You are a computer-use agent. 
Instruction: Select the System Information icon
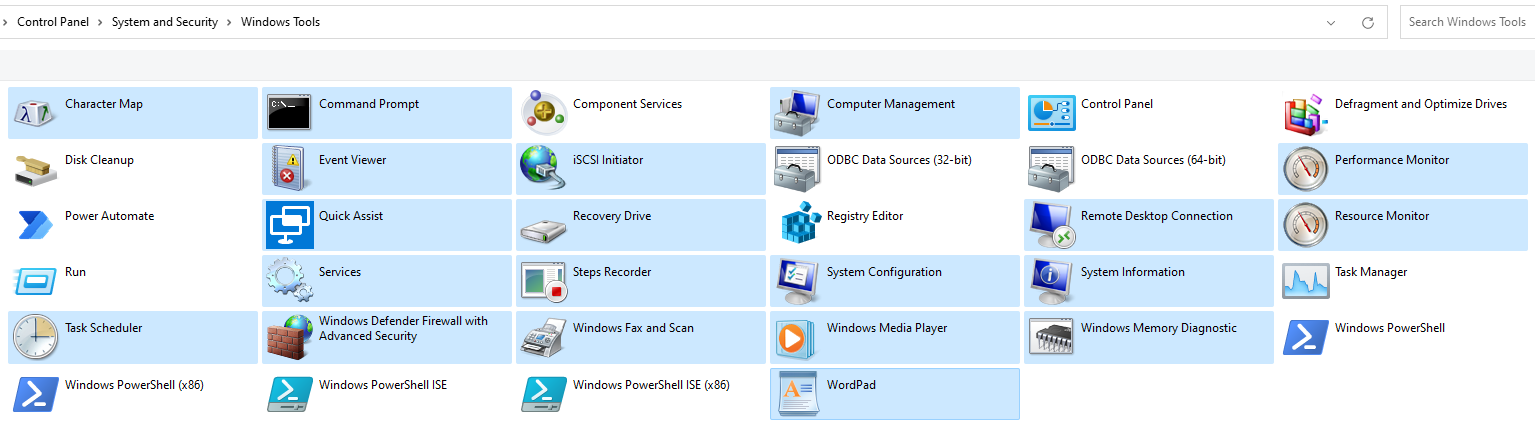[x=1051, y=281]
